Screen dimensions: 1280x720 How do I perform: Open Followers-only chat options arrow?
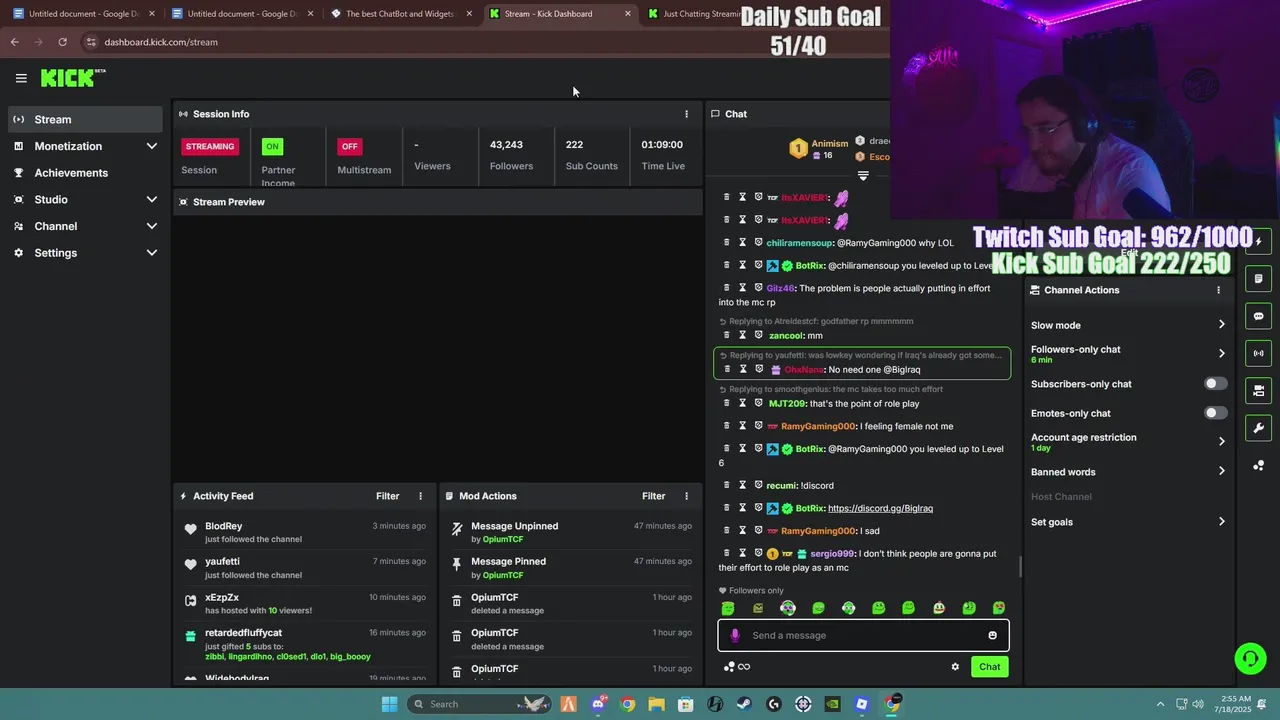point(1221,354)
